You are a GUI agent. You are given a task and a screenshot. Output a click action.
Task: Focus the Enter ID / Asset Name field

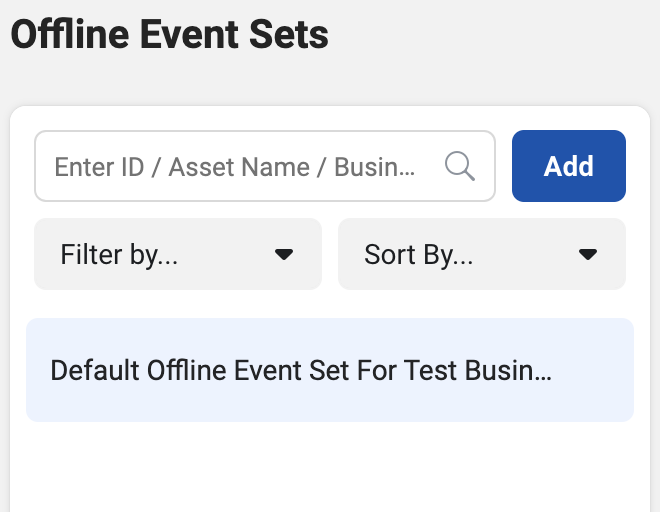coord(265,166)
